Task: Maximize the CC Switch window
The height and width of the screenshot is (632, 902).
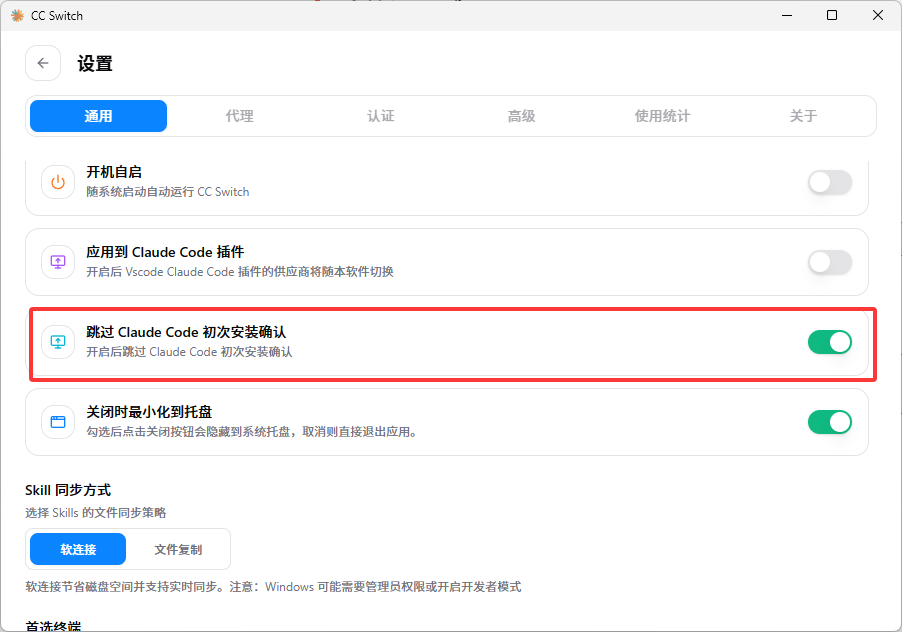Action: [x=832, y=16]
